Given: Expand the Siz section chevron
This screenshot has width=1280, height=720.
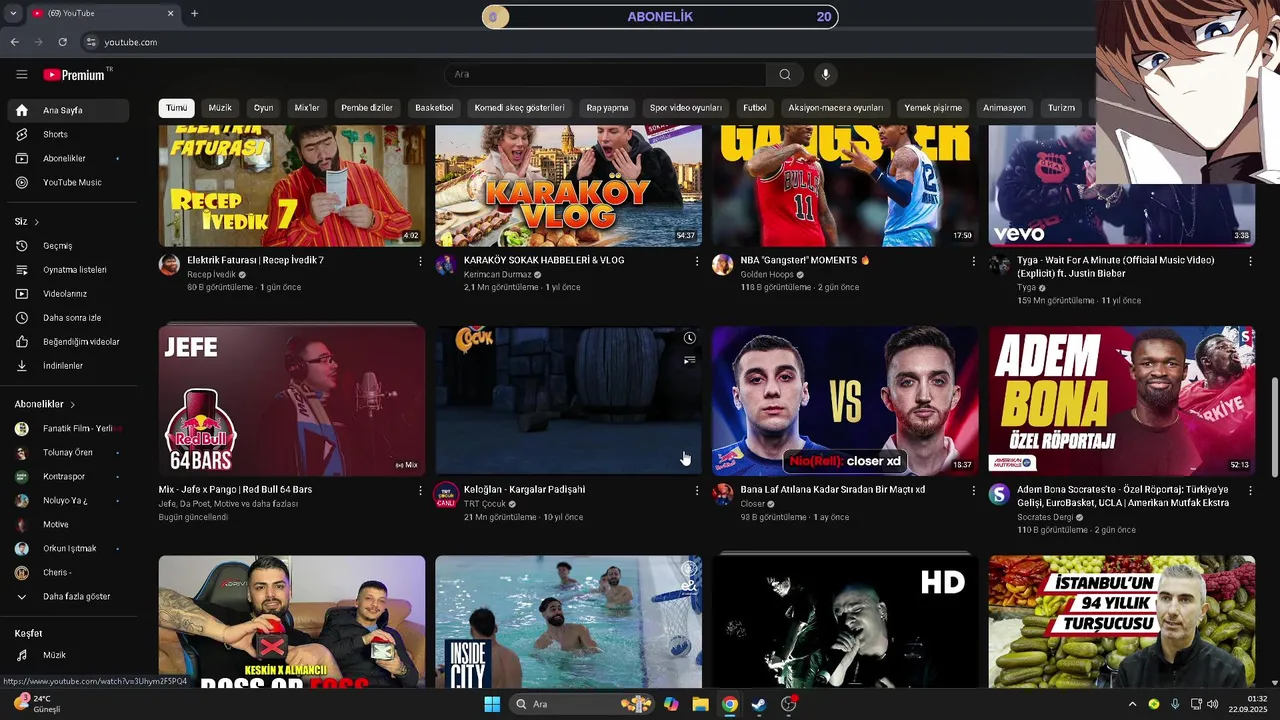Looking at the screenshot, I should tap(37, 222).
